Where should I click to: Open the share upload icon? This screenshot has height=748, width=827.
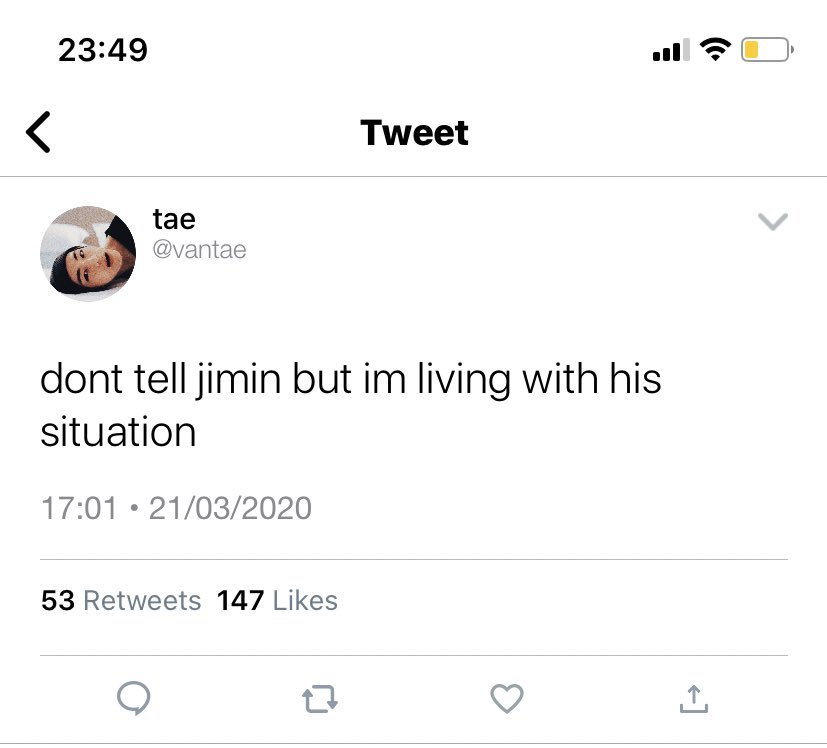click(694, 698)
